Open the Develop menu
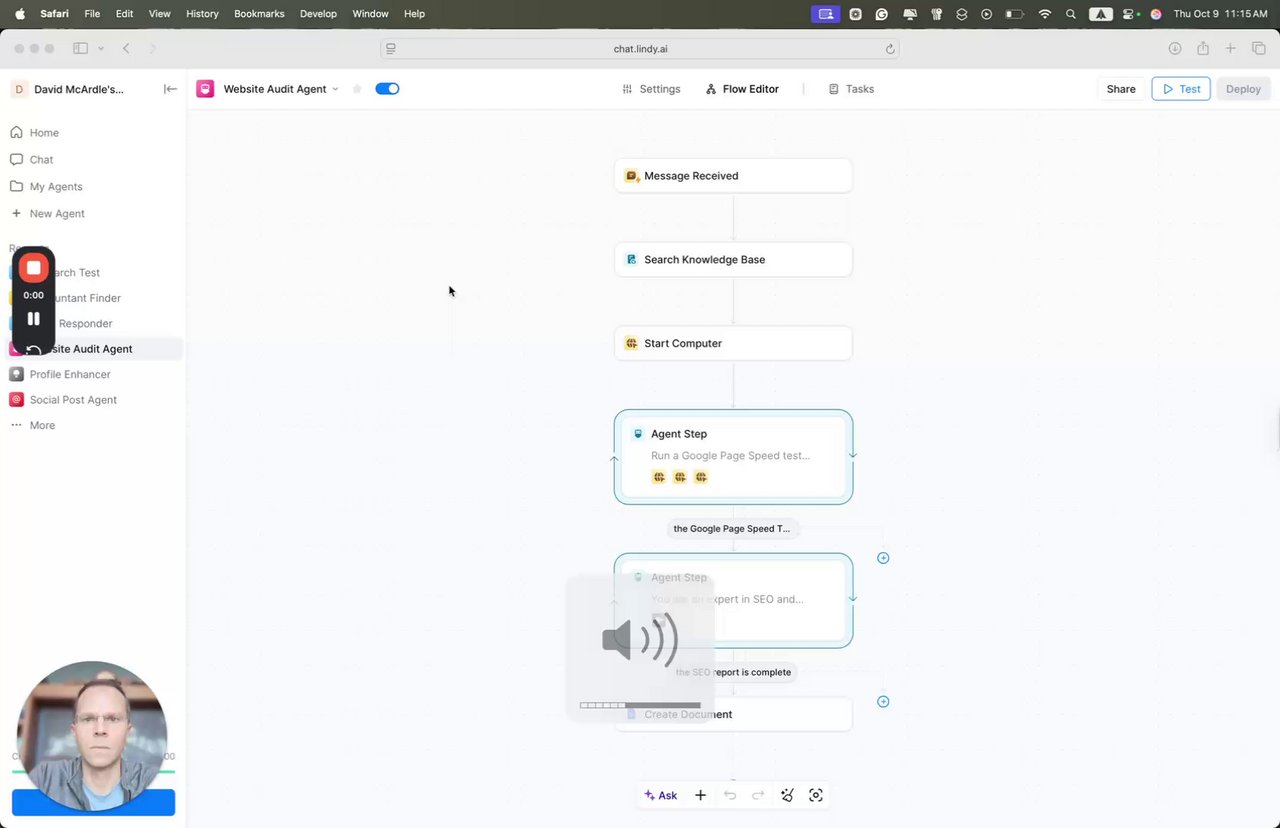Image resolution: width=1280 pixels, height=828 pixels. (x=318, y=14)
